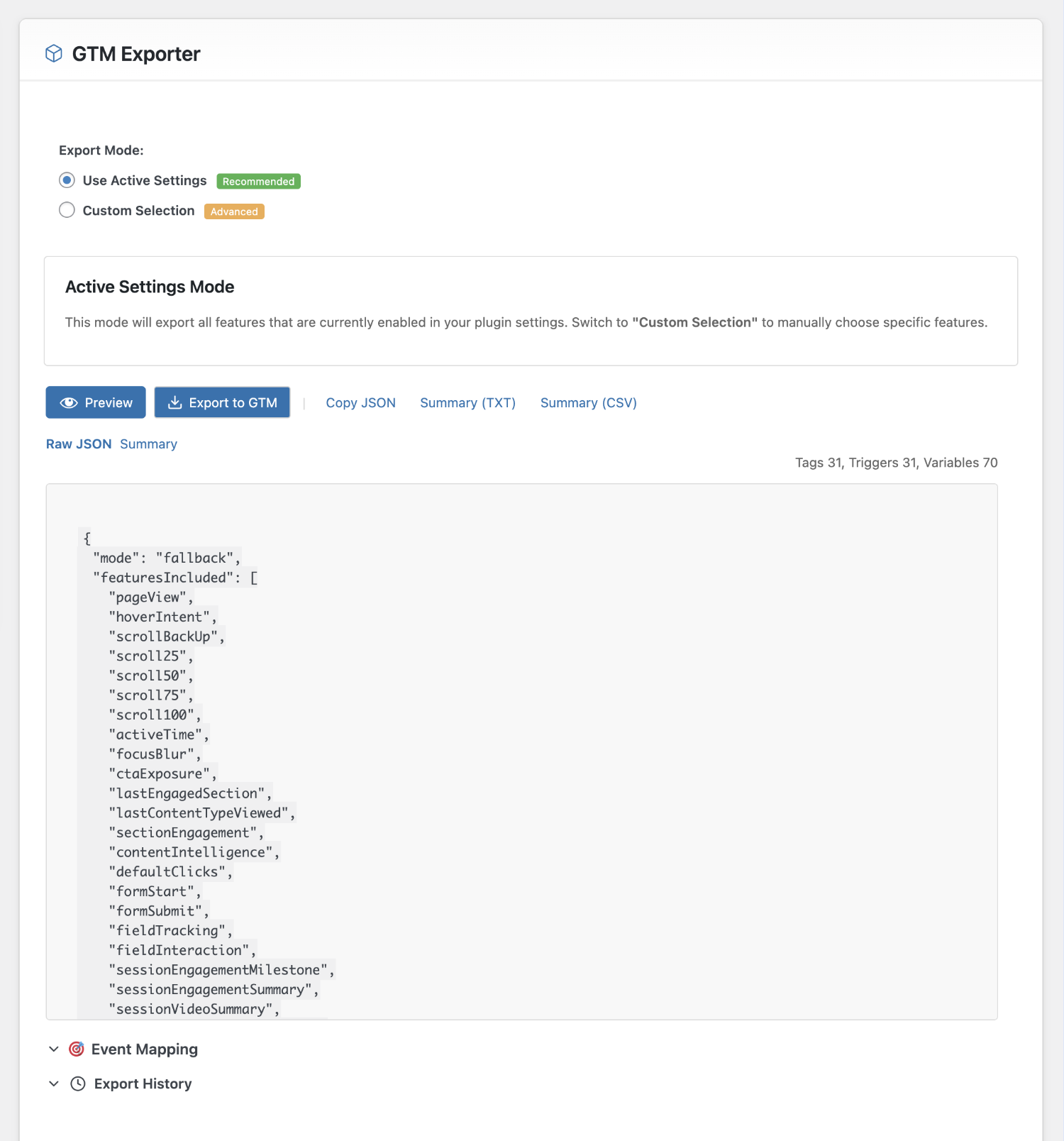Click the orange Advanced badge
The image size is (1064, 1141).
tap(234, 211)
